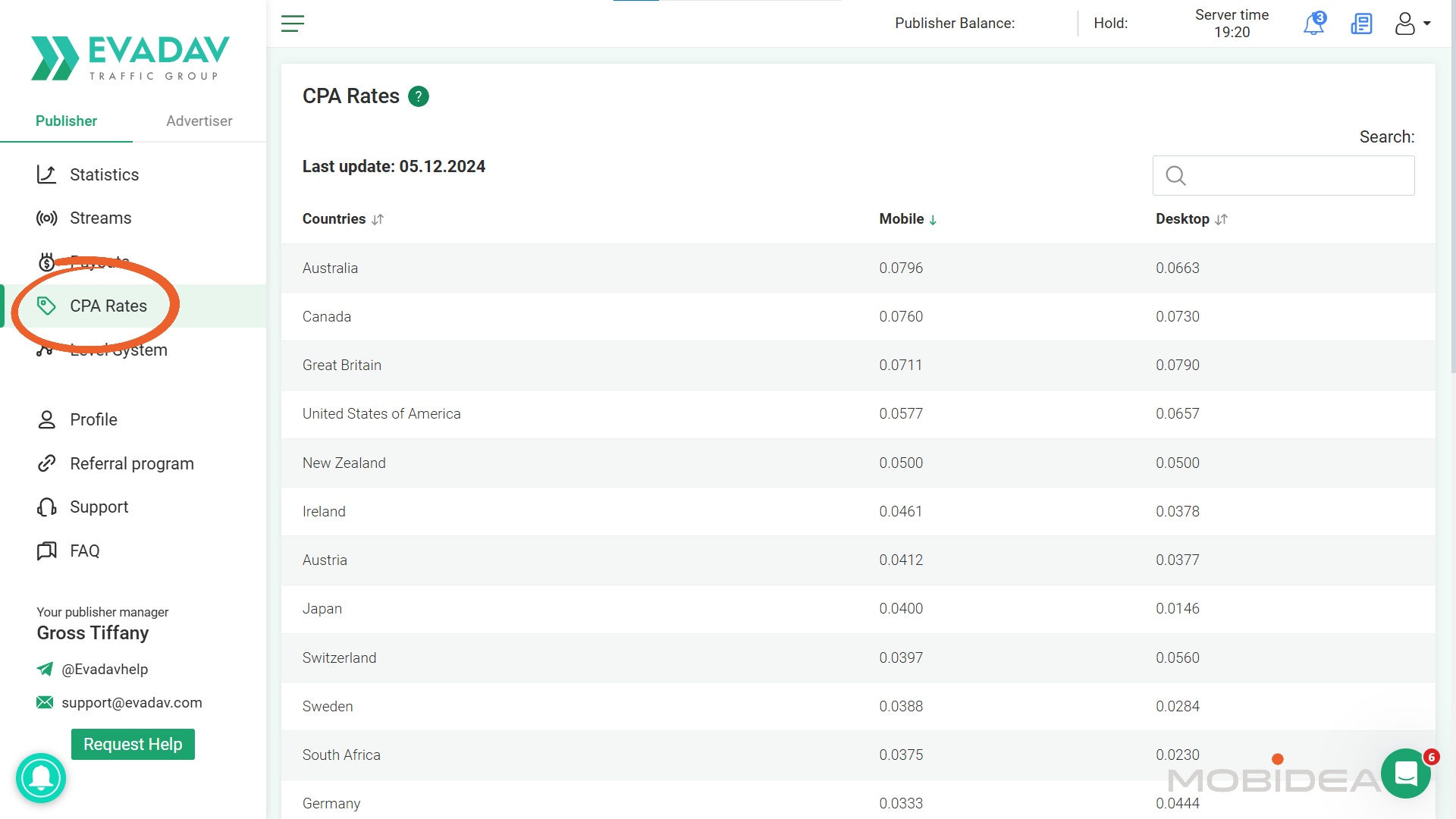
Task: Open the live chat widget
Action: click(1406, 774)
